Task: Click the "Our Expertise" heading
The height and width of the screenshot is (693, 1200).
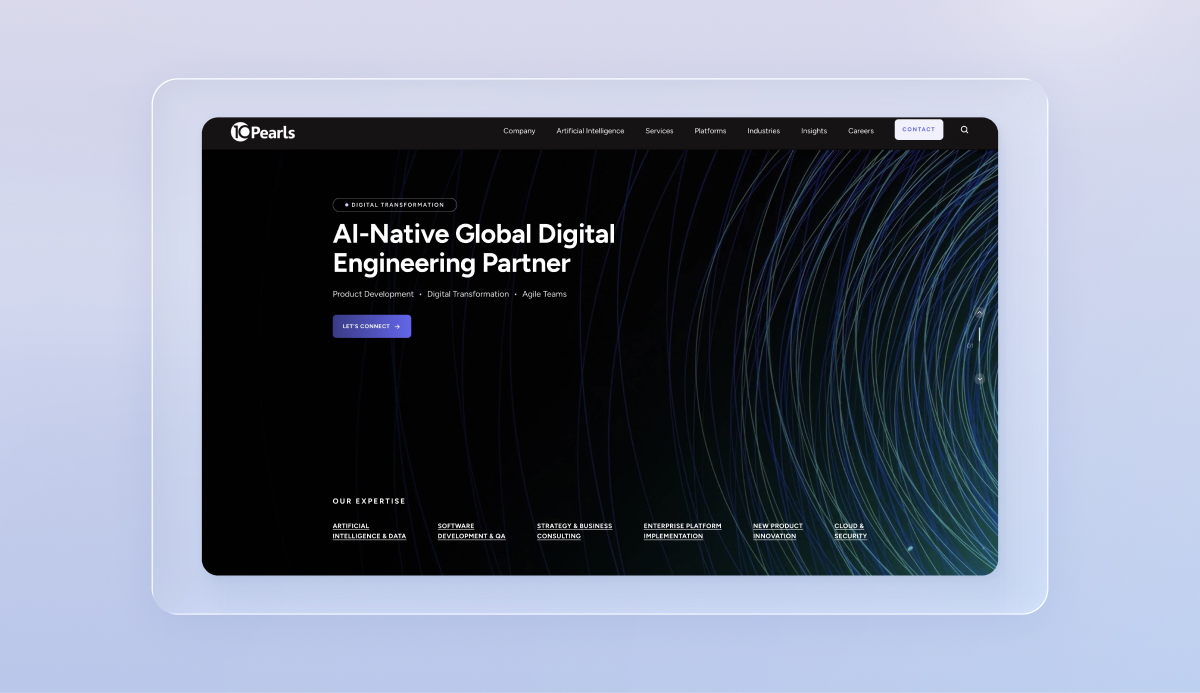Action: (x=369, y=501)
